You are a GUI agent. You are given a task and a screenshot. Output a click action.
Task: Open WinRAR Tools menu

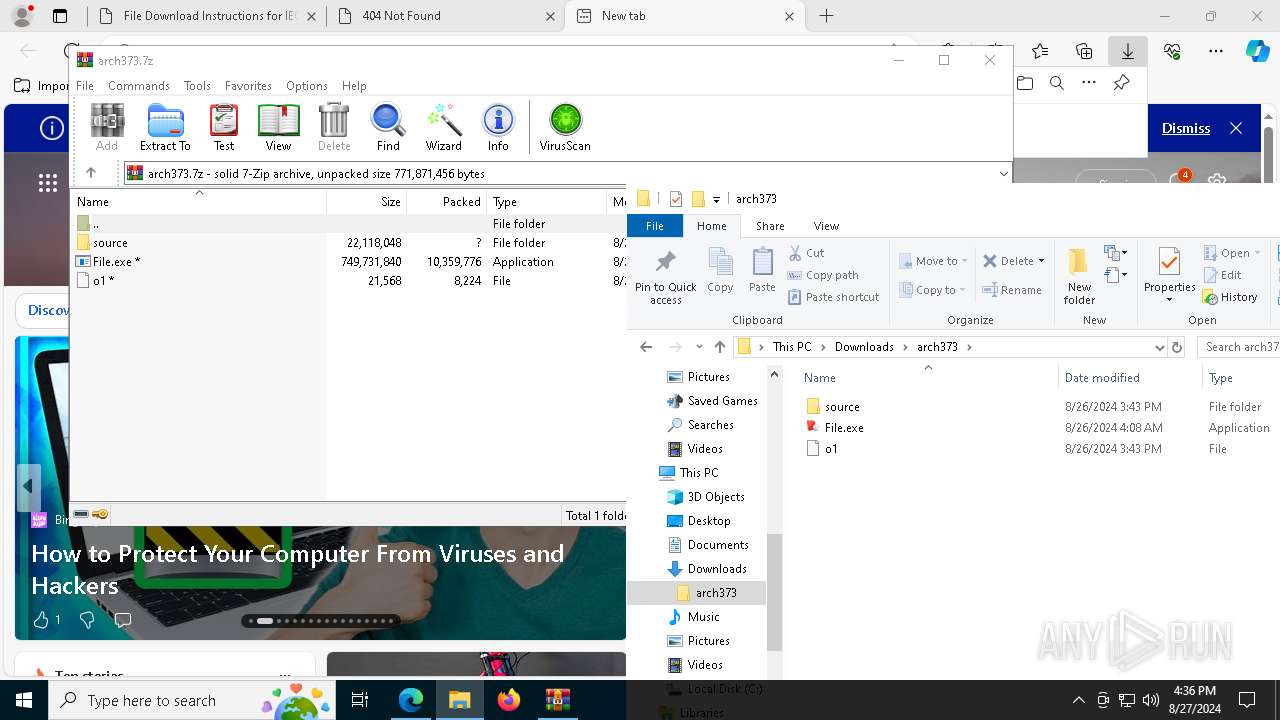(197, 86)
